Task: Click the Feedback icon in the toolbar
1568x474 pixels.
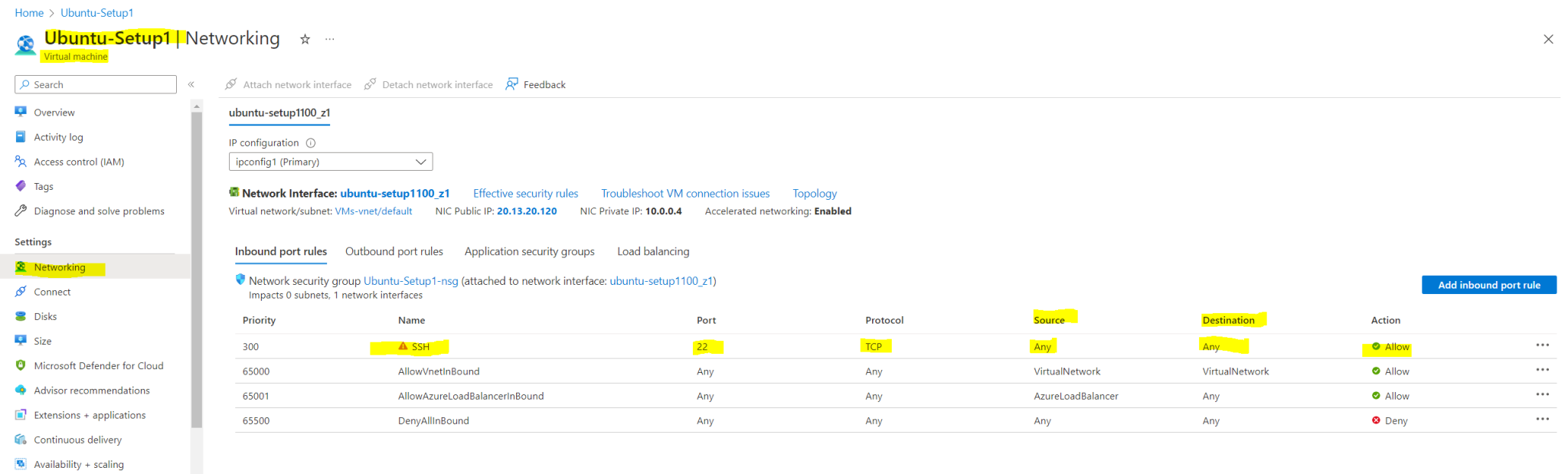Action: coord(511,84)
